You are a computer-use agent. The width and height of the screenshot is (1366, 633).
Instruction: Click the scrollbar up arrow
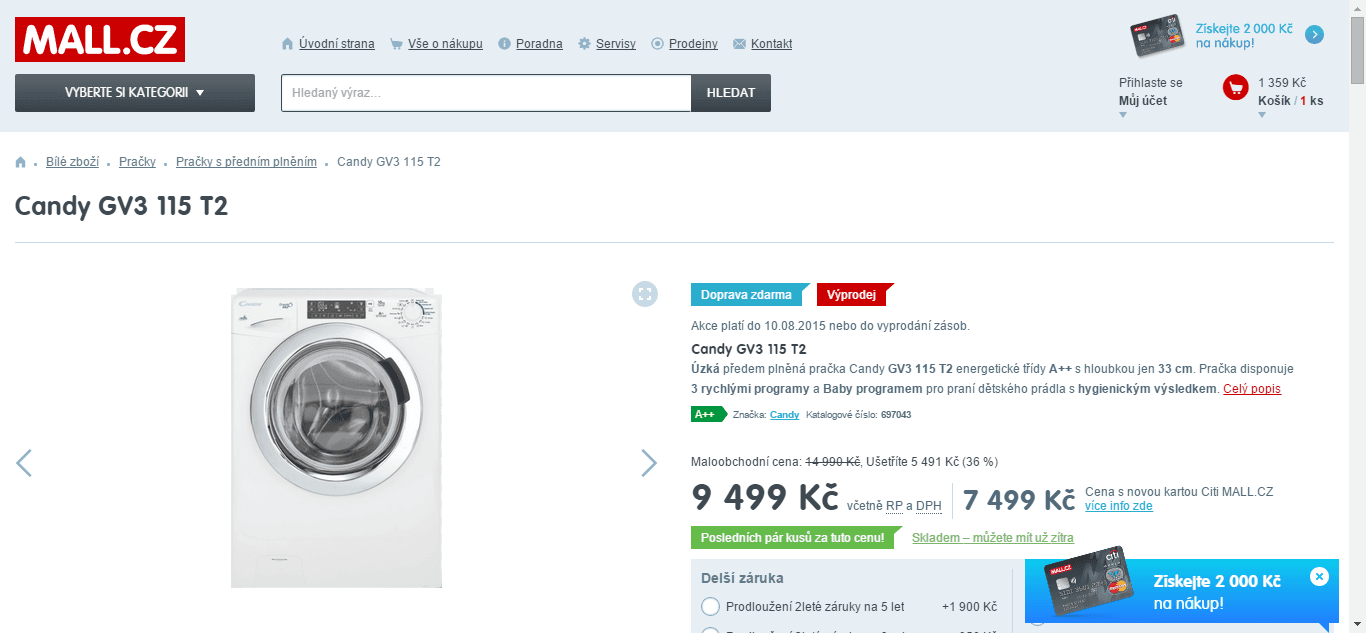[1357, 8]
